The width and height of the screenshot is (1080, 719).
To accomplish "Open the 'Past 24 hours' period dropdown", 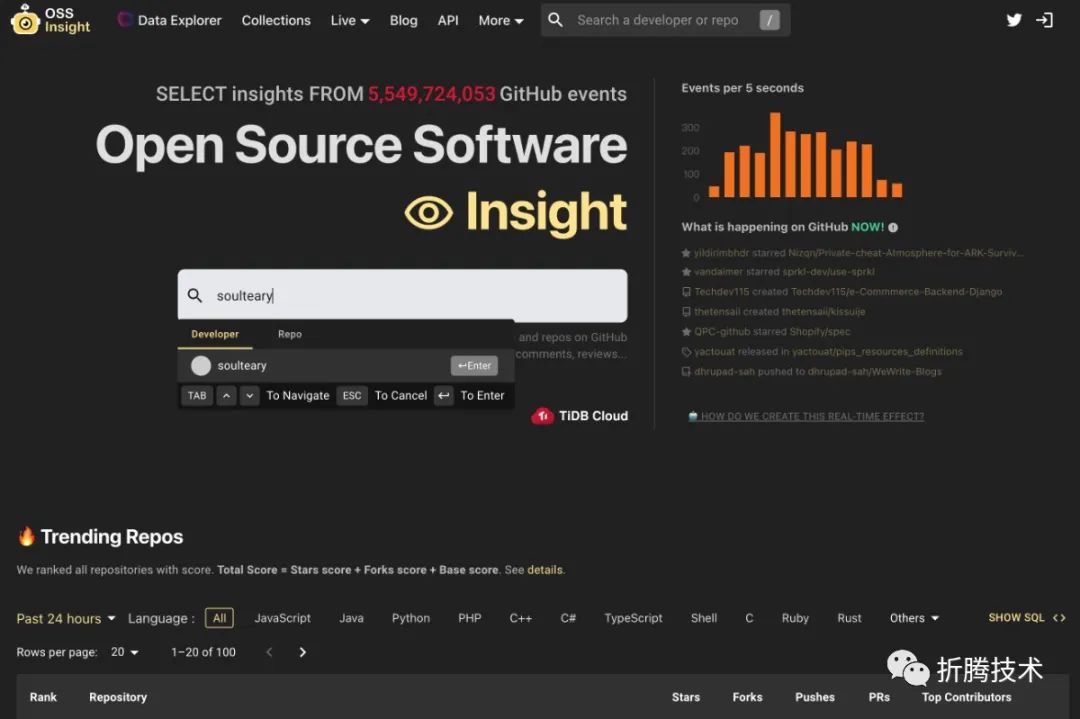I will (x=66, y=618).
